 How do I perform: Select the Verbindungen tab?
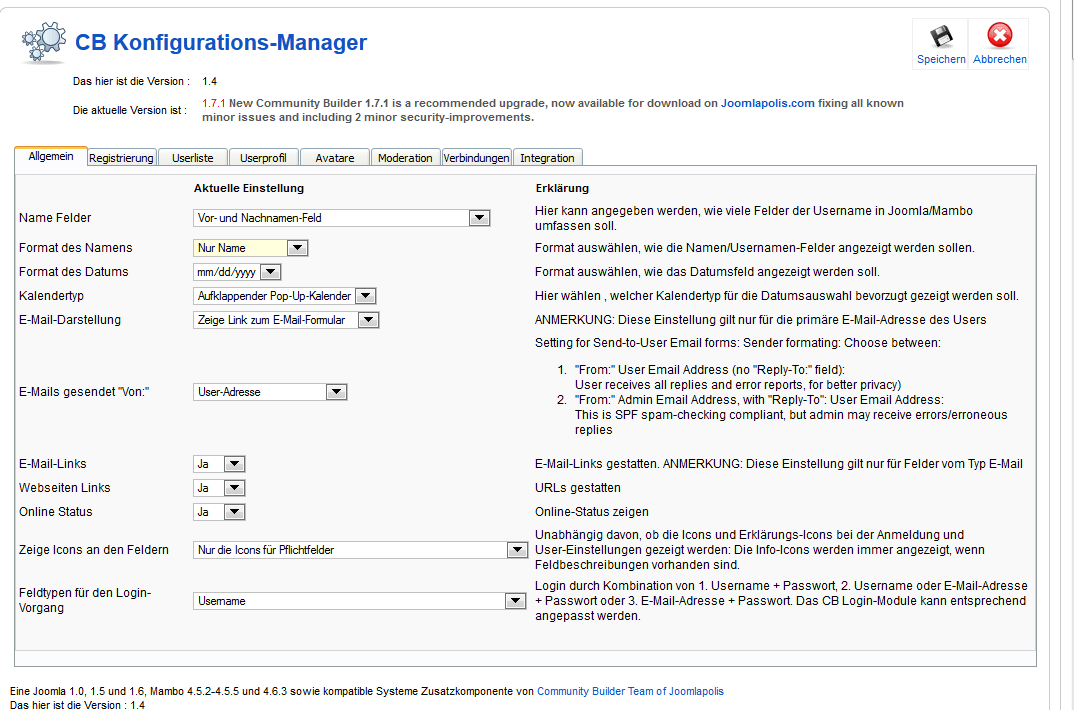point(476,158)
